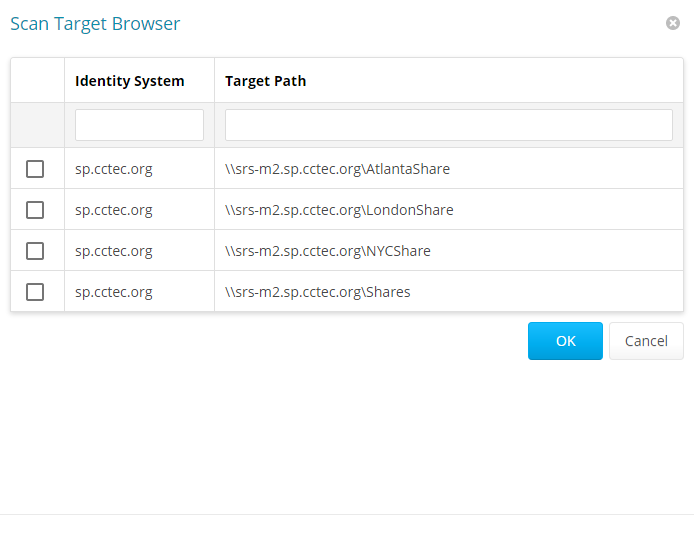Select the \\srs-m2.sp.cctec.org\AtlantaShare path
The image size is (694, 541).
[337, 169]
